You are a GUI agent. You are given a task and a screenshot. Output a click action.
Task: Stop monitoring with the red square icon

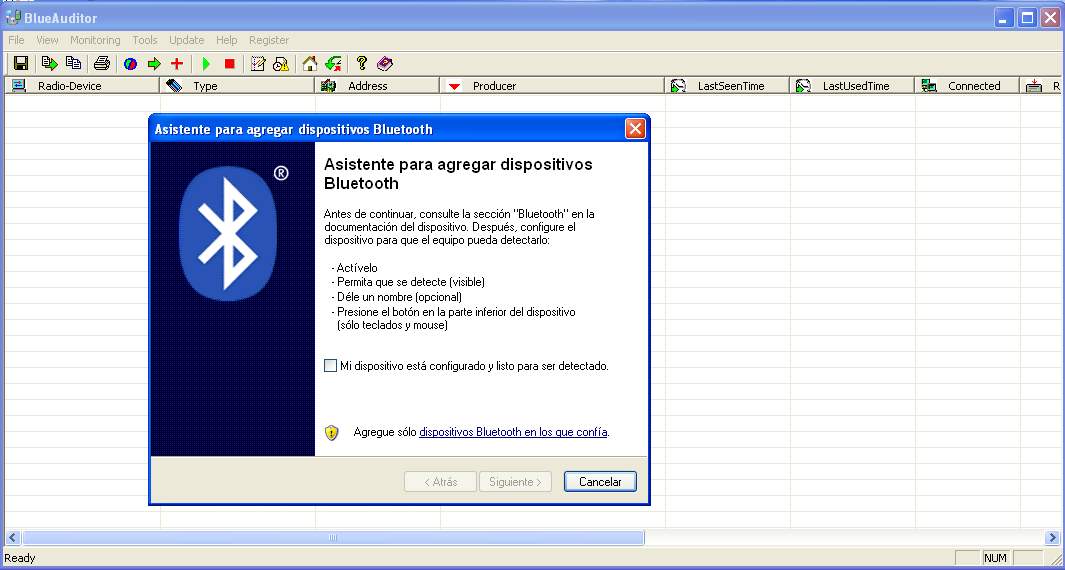coord(230,64)
